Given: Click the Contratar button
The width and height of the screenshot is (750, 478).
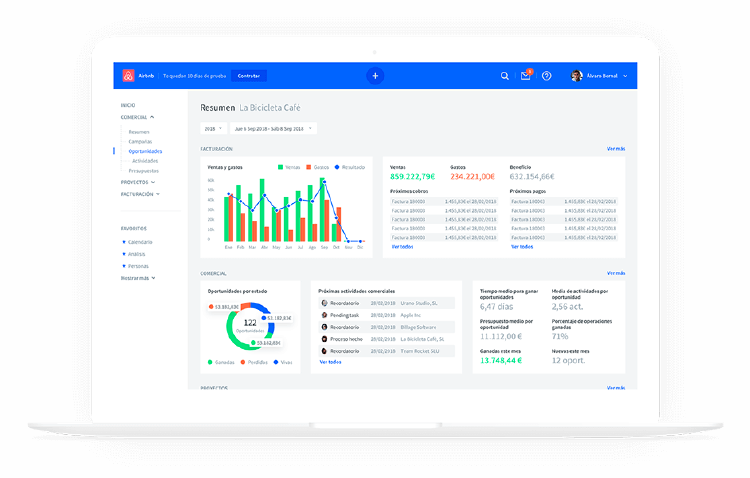Looking at the screenshot, I should pyautogui.click(x=249, y=76).
